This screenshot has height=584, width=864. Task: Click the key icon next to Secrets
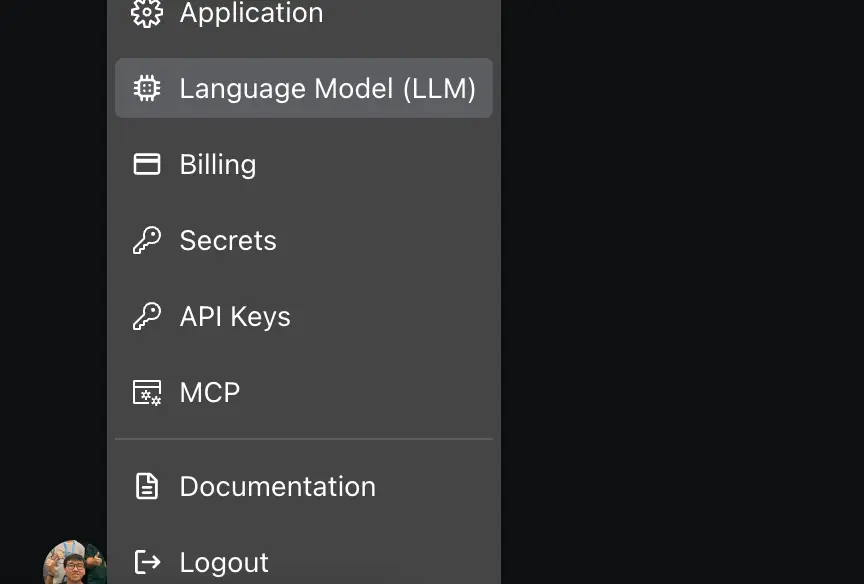click(x=146, y=240)
